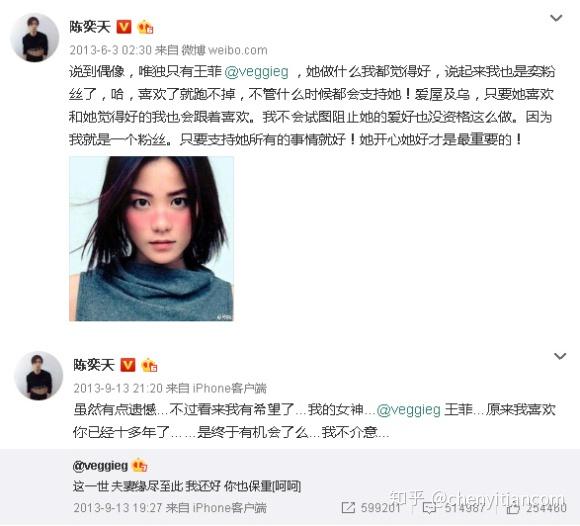Click the verified V badge in second post
Image resolution: width=580 pixels, height=526 pixels.
click(x=128, y=365)
